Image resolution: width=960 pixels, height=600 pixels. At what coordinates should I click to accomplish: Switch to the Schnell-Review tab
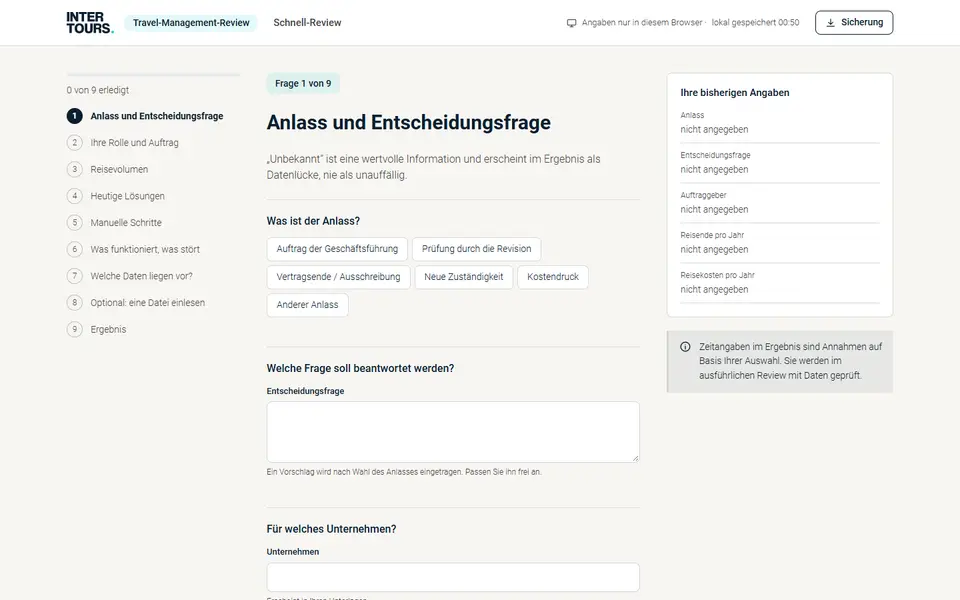point(307,23)
